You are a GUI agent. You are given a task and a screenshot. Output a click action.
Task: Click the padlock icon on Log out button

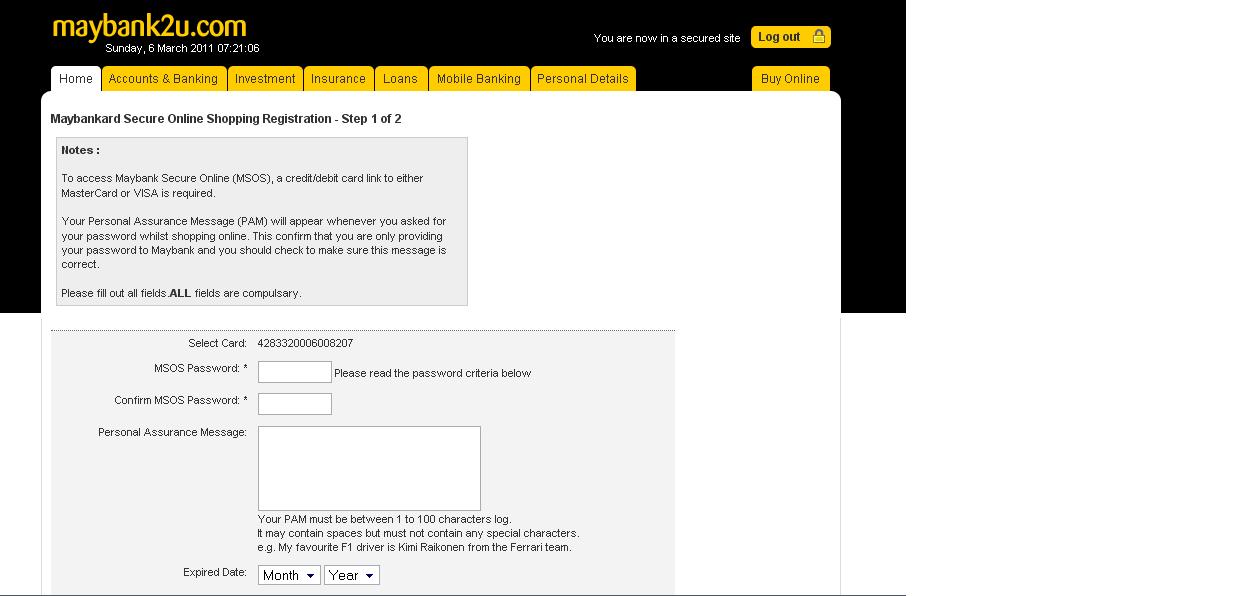818,36
